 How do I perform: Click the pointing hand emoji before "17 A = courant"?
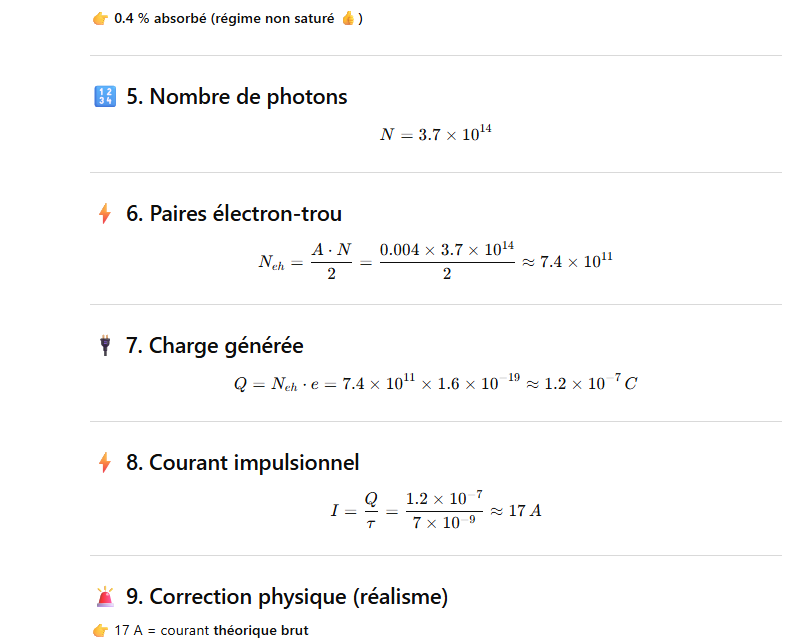(100, 631)
